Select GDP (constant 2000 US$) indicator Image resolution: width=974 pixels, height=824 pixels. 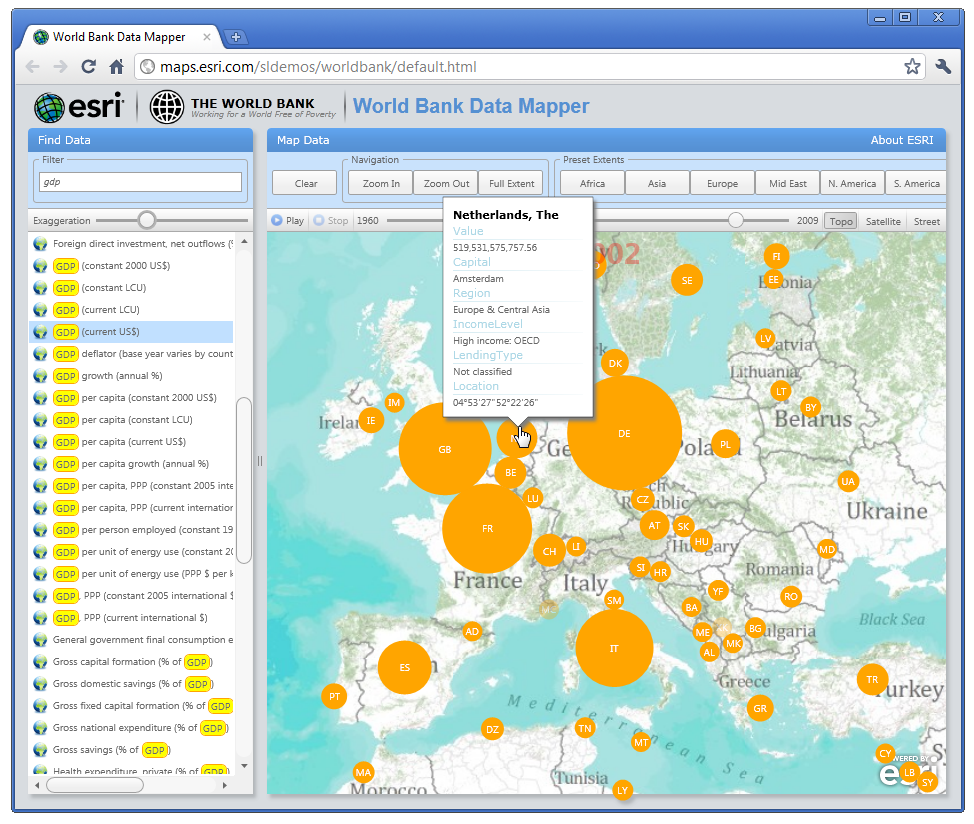131,266
